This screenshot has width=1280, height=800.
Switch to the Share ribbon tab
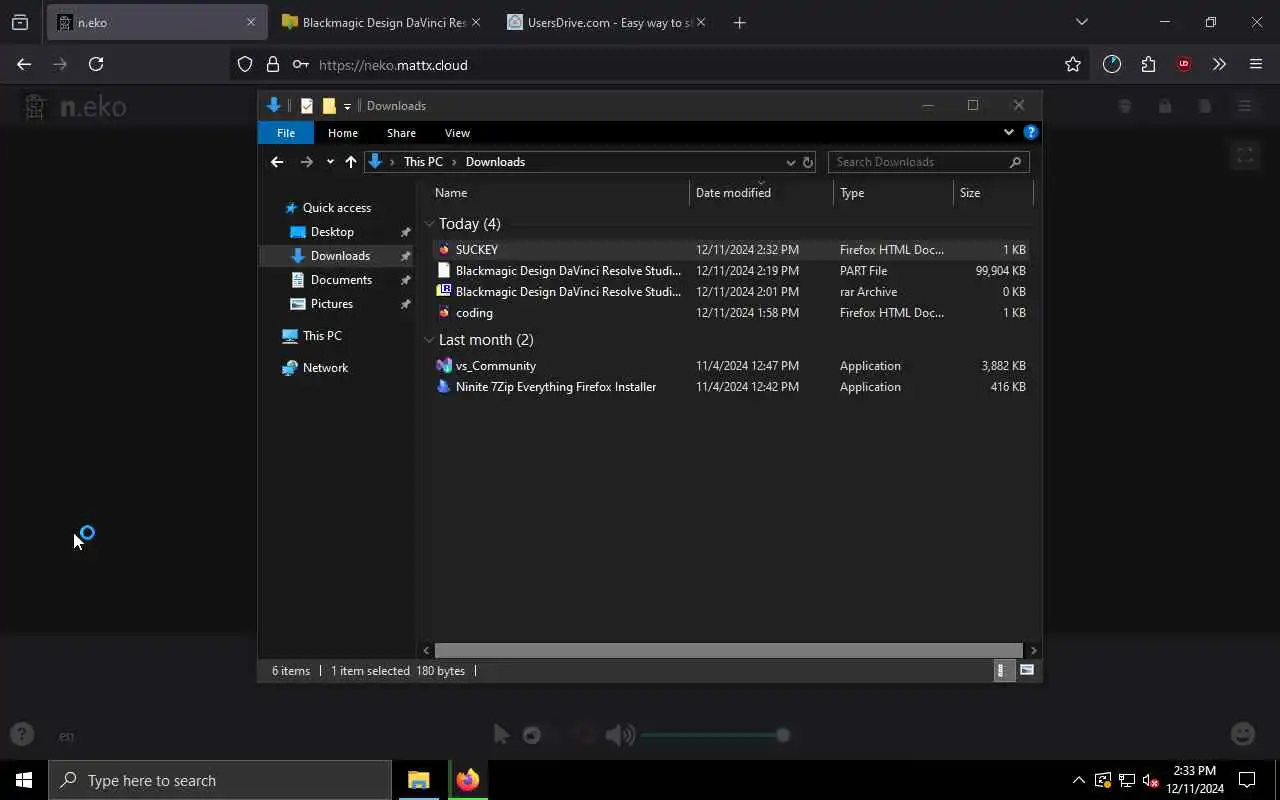[x=401, y=133]
